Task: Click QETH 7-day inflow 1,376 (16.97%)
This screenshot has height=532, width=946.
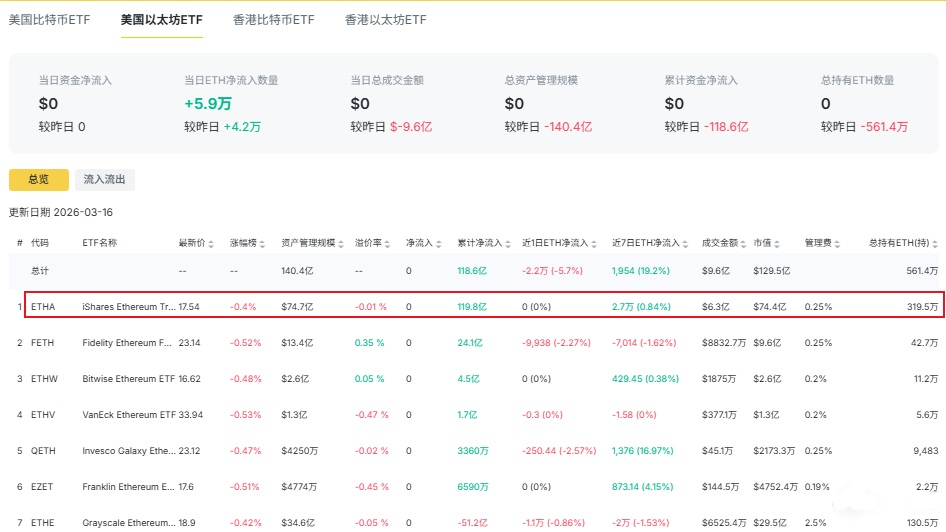Action: tap(643, 451)
